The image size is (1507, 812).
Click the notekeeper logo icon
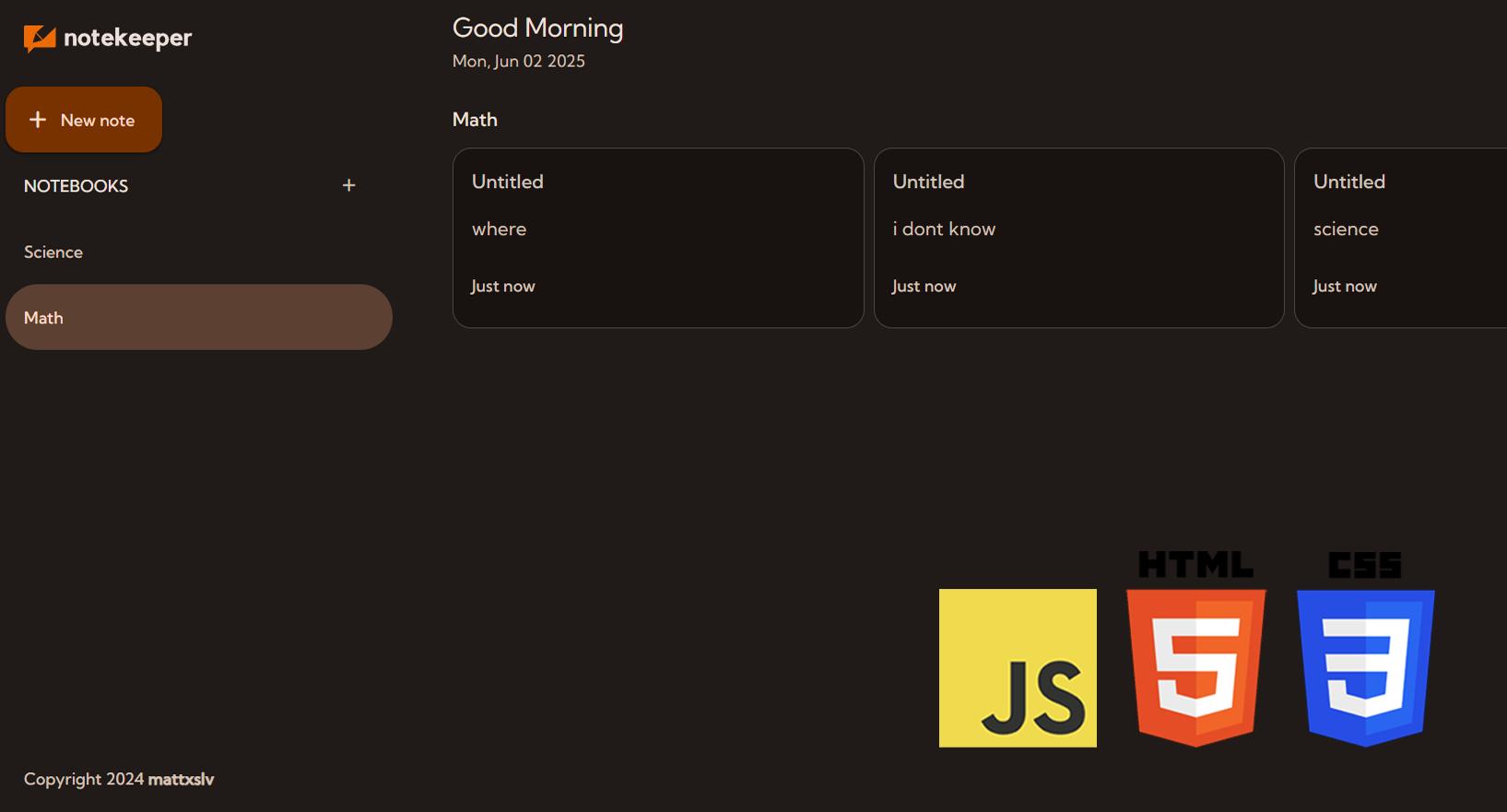pyautogui.click(x=40, y=39)
